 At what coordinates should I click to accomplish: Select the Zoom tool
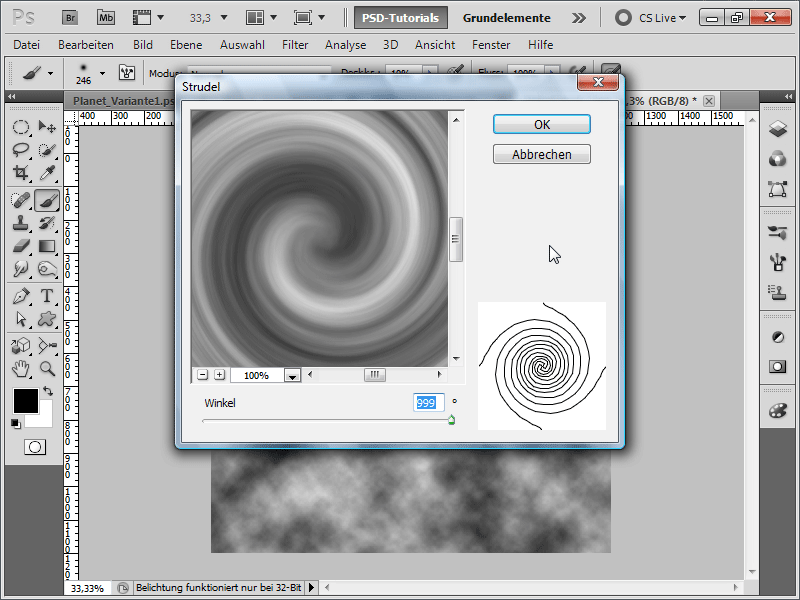(47, 369)
